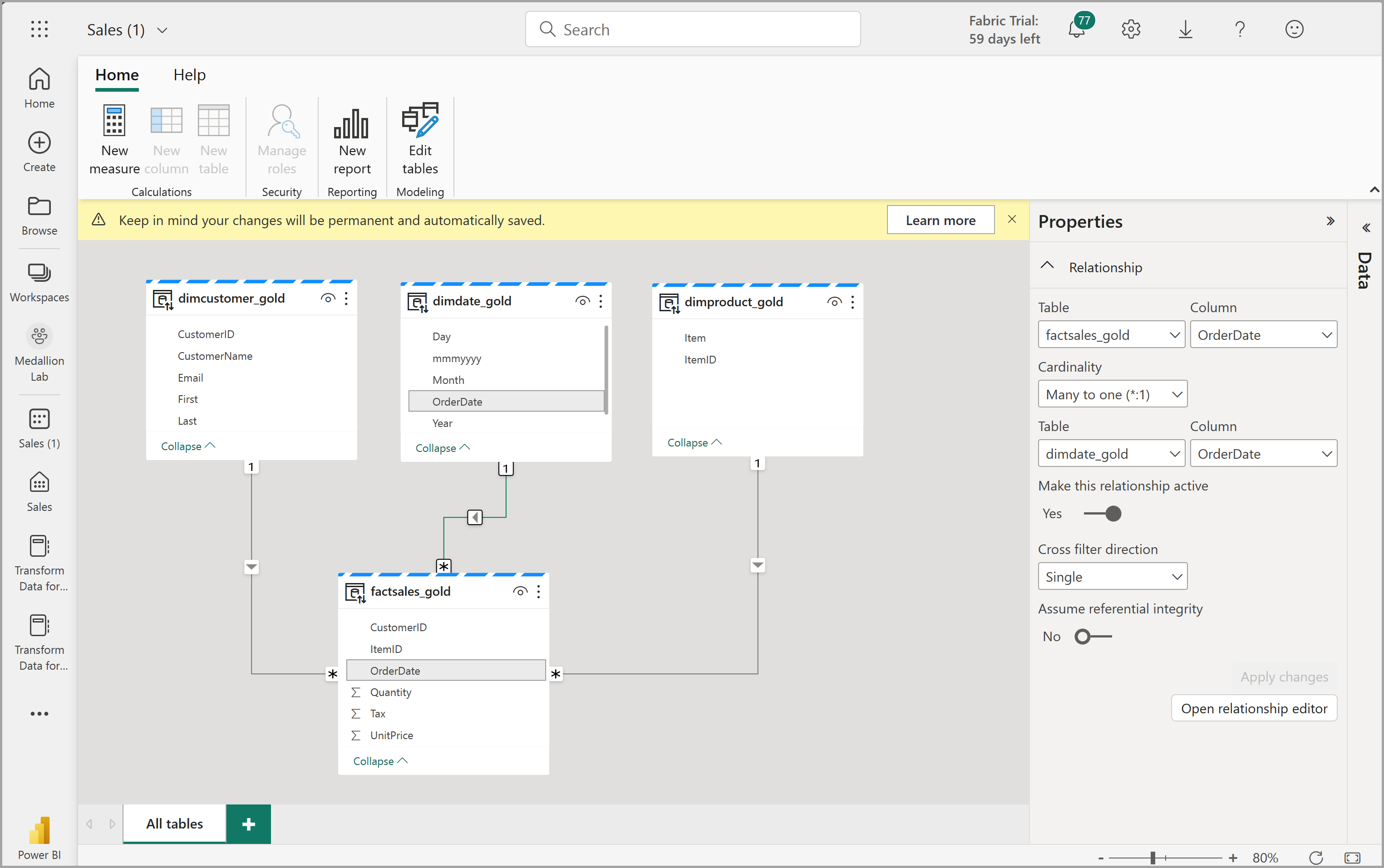The image size is (1384, 868).
Task: Click Open relationship editor button
Action: (1255, 708)
